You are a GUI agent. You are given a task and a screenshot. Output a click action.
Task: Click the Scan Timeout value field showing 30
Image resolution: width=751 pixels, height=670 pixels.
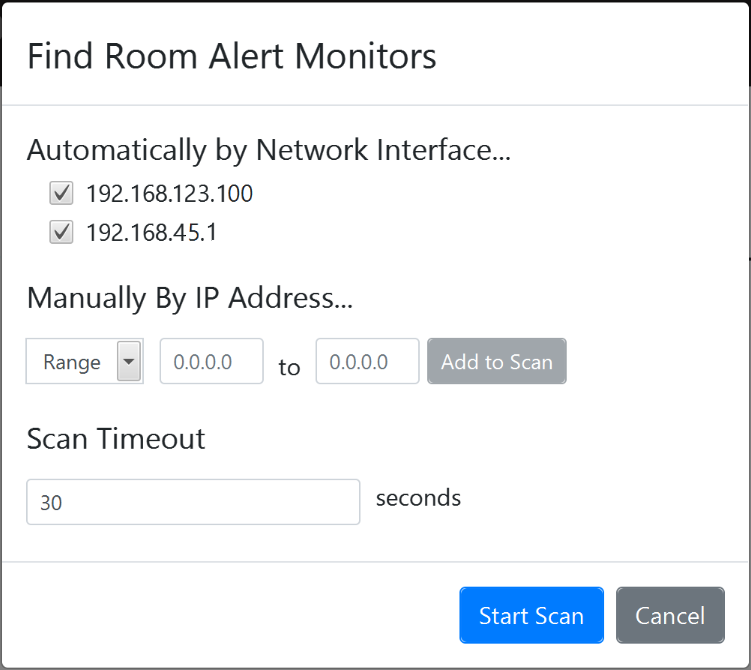point(193,502)
